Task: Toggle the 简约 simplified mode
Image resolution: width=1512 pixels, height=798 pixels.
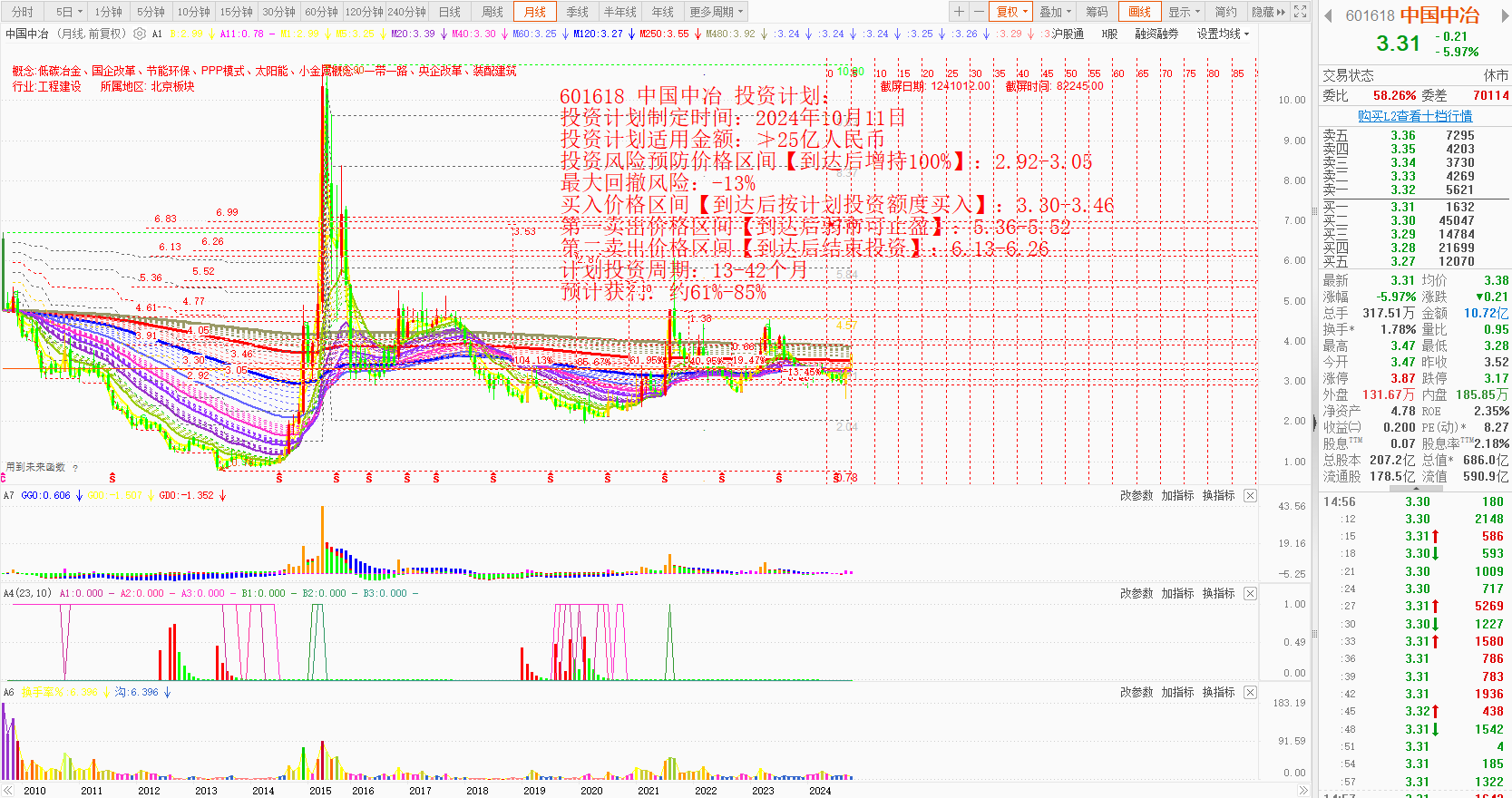Action: [x=1225, y=12]
